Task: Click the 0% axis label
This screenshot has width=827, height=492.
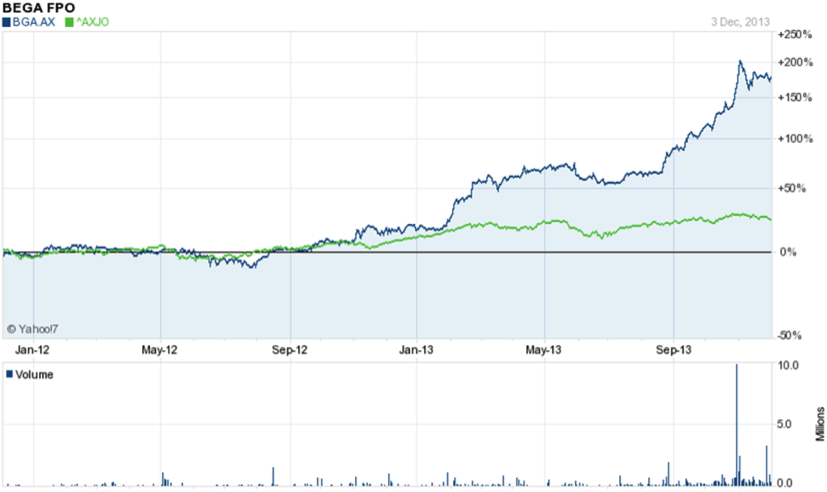Action: click(x=788, y=252)
